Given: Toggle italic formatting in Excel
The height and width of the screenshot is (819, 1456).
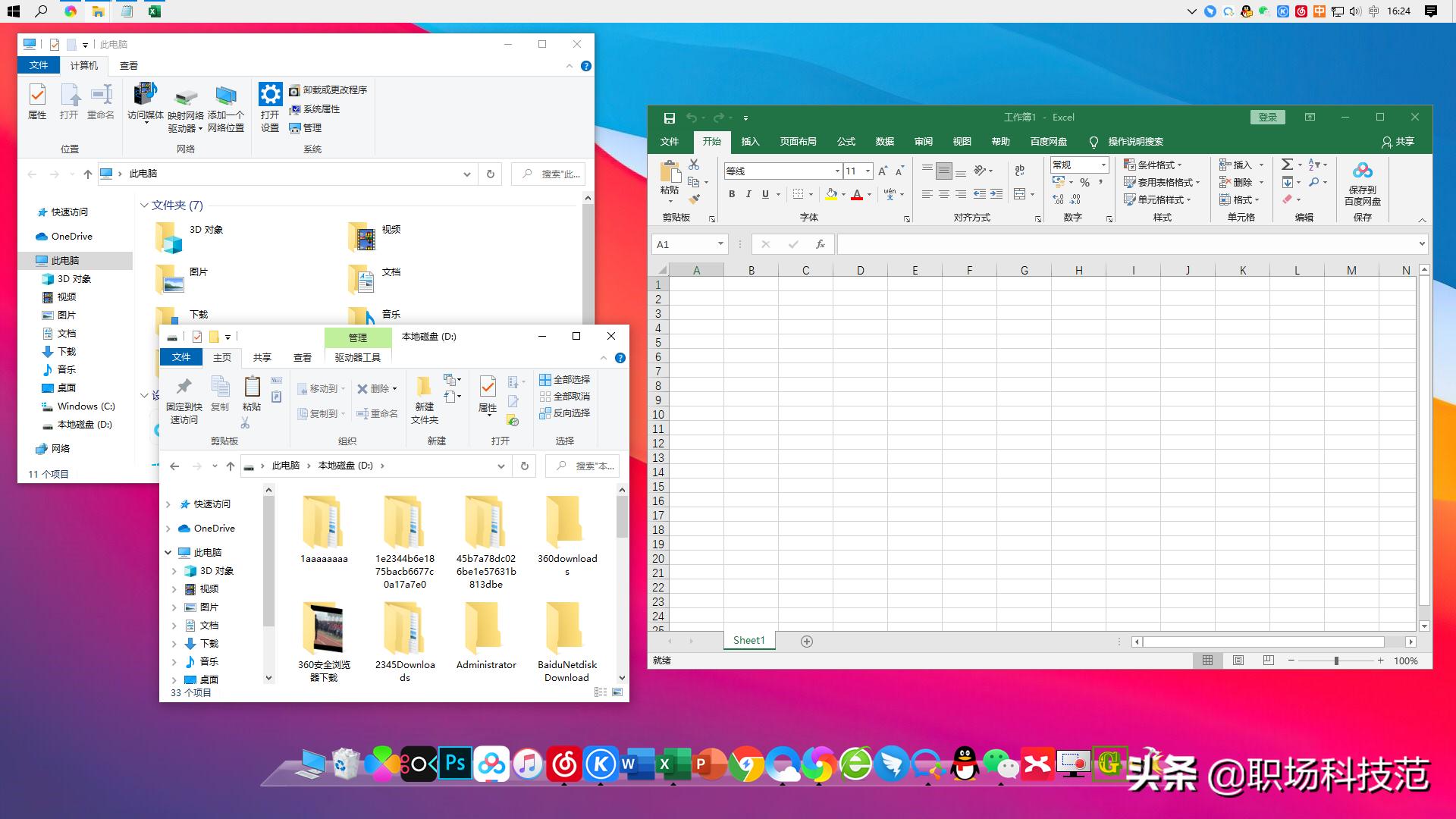Looking at the screenshot, I should tap(748, 194).
